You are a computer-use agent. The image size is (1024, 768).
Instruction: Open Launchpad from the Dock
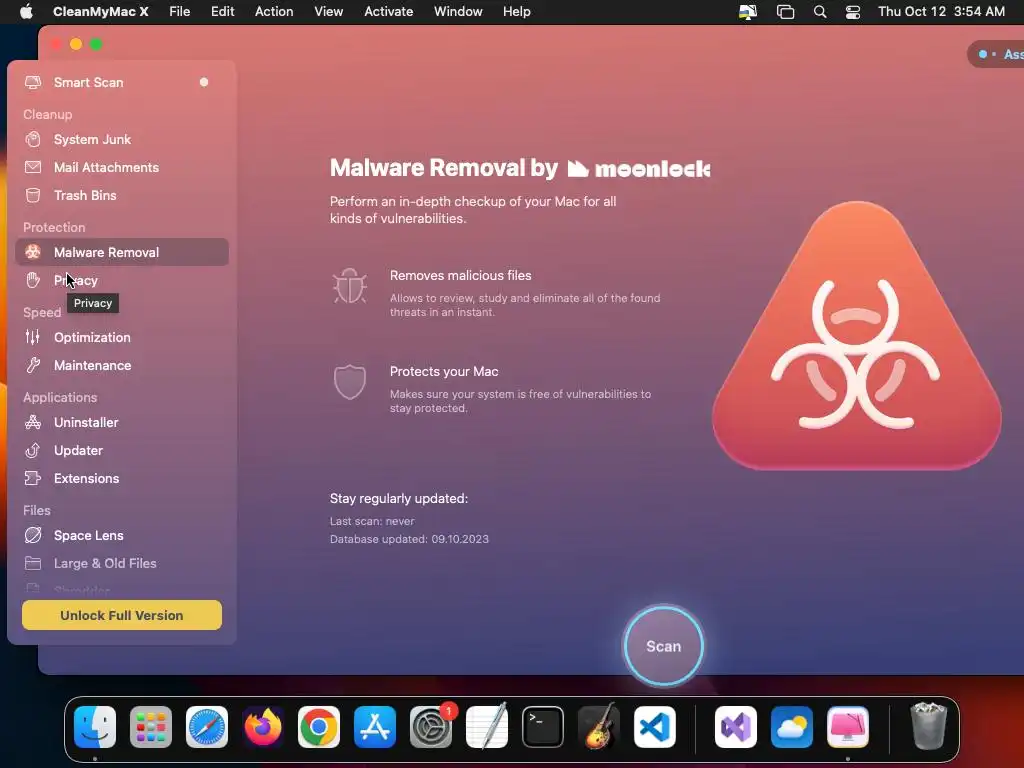point(151,727)
